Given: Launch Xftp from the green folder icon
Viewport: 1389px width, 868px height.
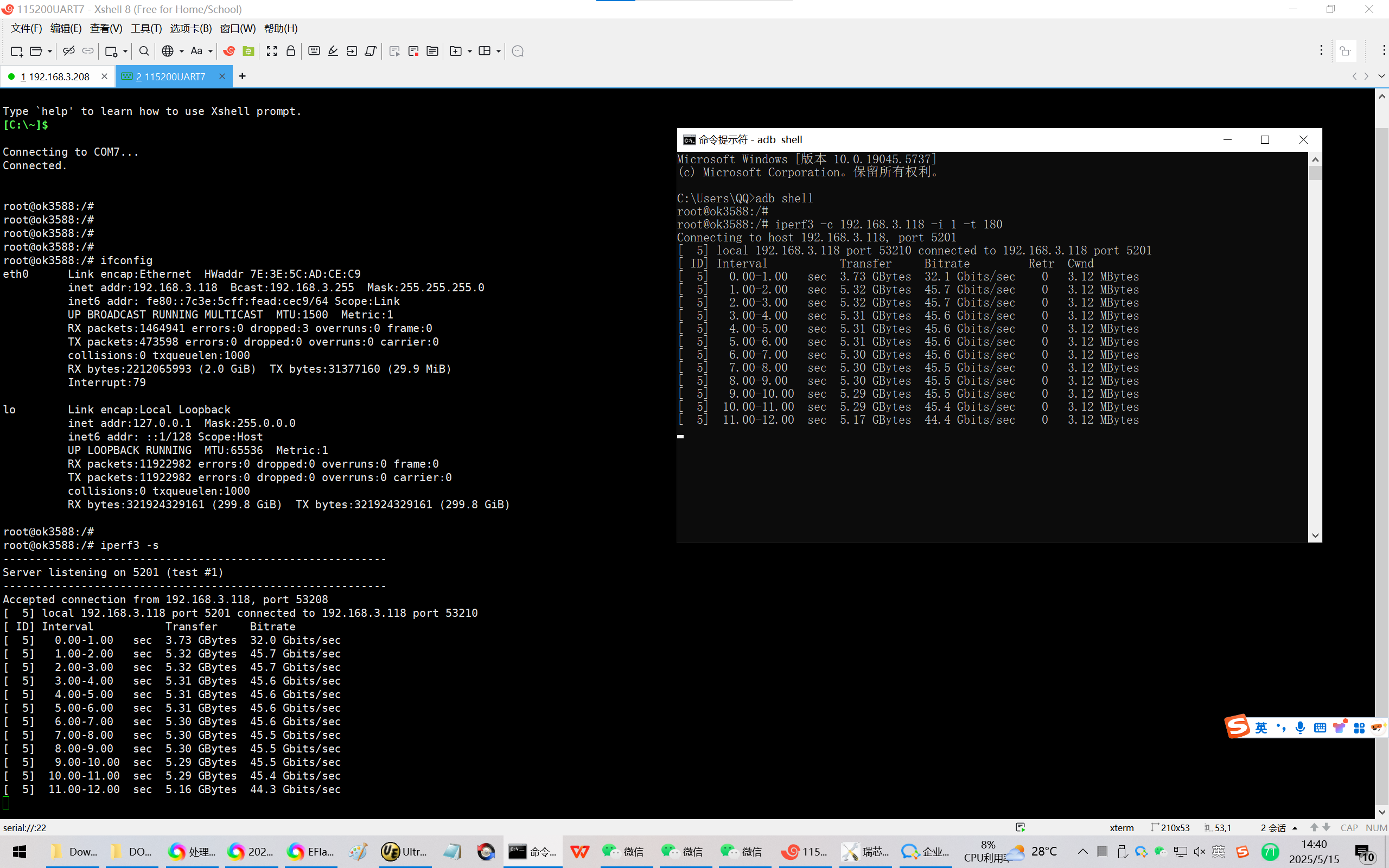Looking at the screenshot, I should [x=248, y=51].
